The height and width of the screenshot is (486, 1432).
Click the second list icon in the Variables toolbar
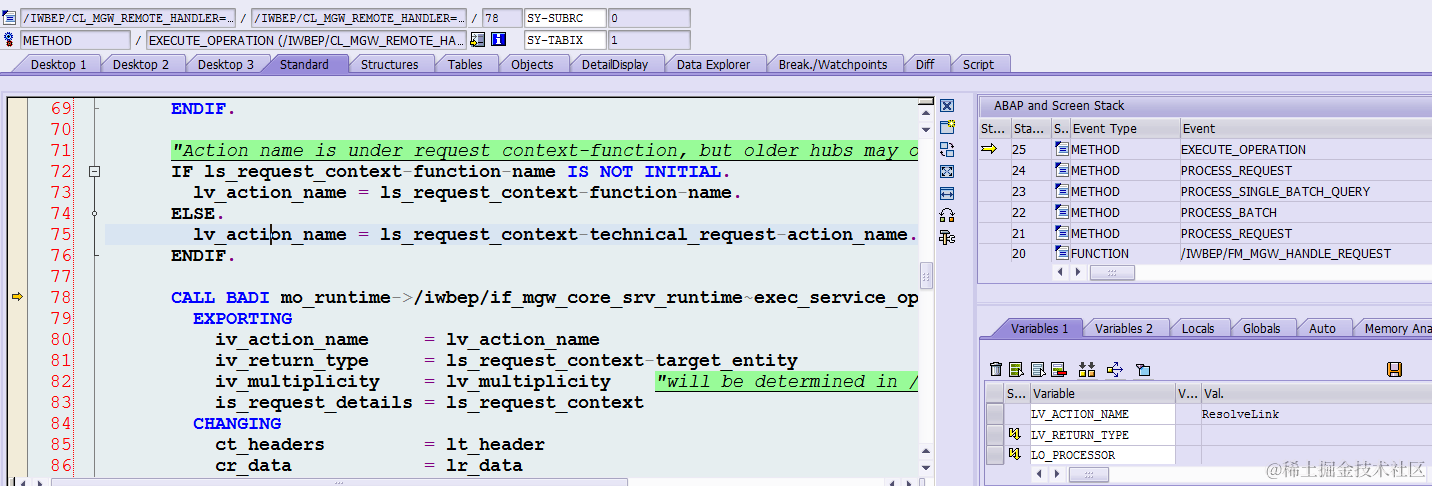coord(1038,370)
